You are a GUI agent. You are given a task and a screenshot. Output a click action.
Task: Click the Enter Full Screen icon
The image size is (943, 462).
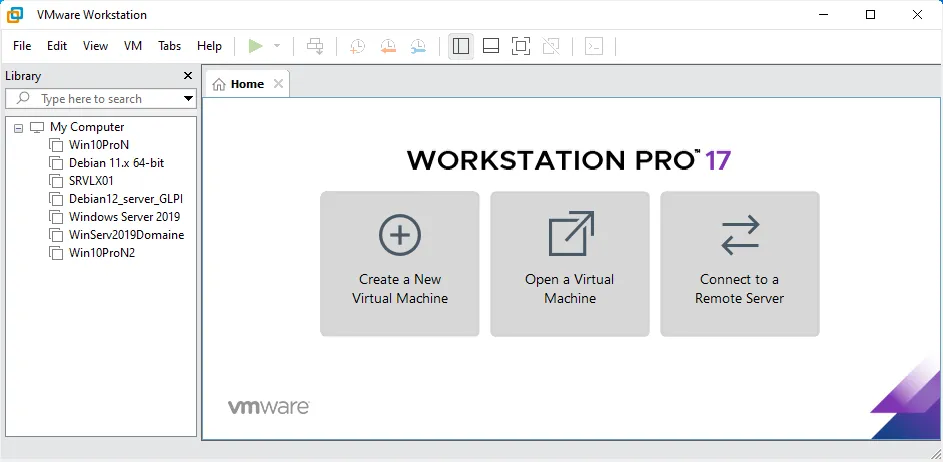coord(521,46)
